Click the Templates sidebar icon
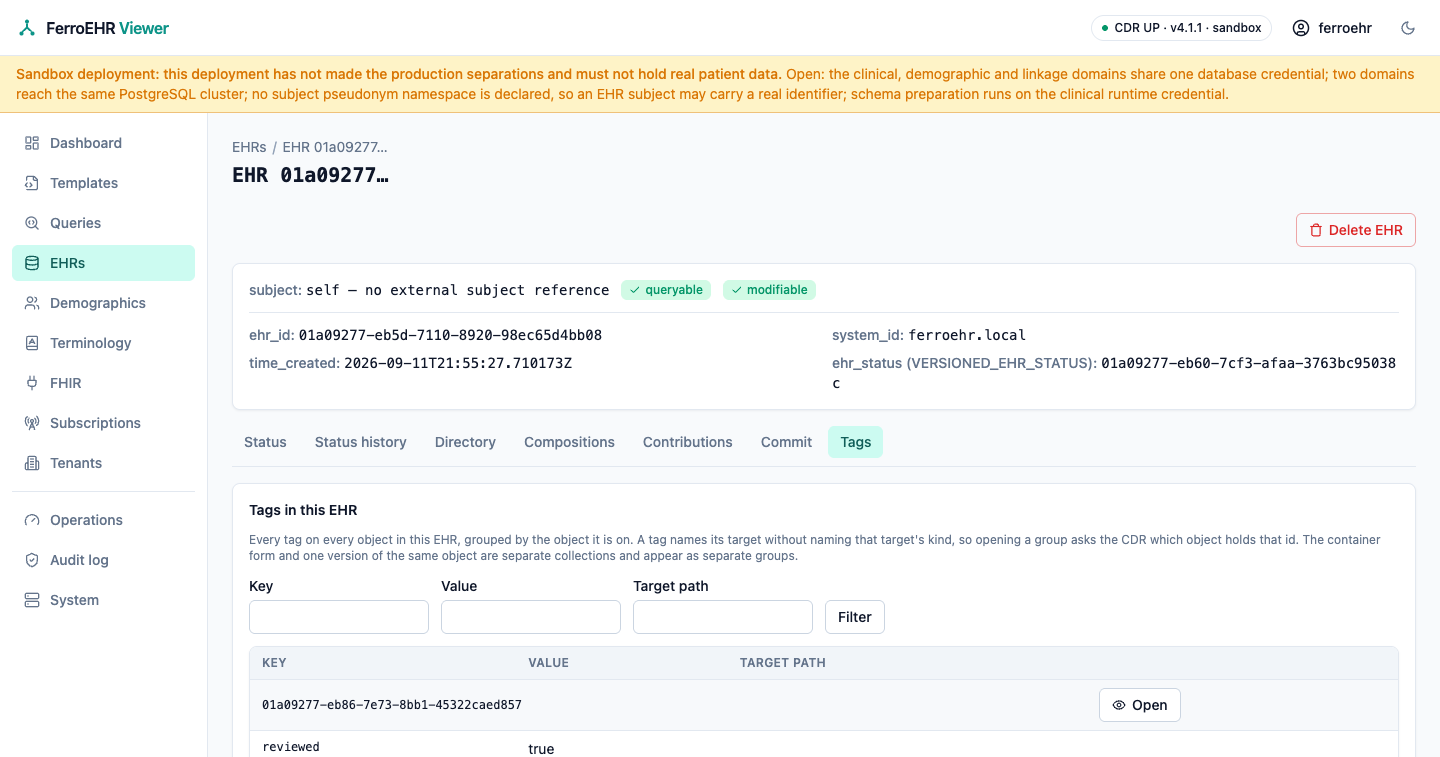 click(x=32, y=183)
